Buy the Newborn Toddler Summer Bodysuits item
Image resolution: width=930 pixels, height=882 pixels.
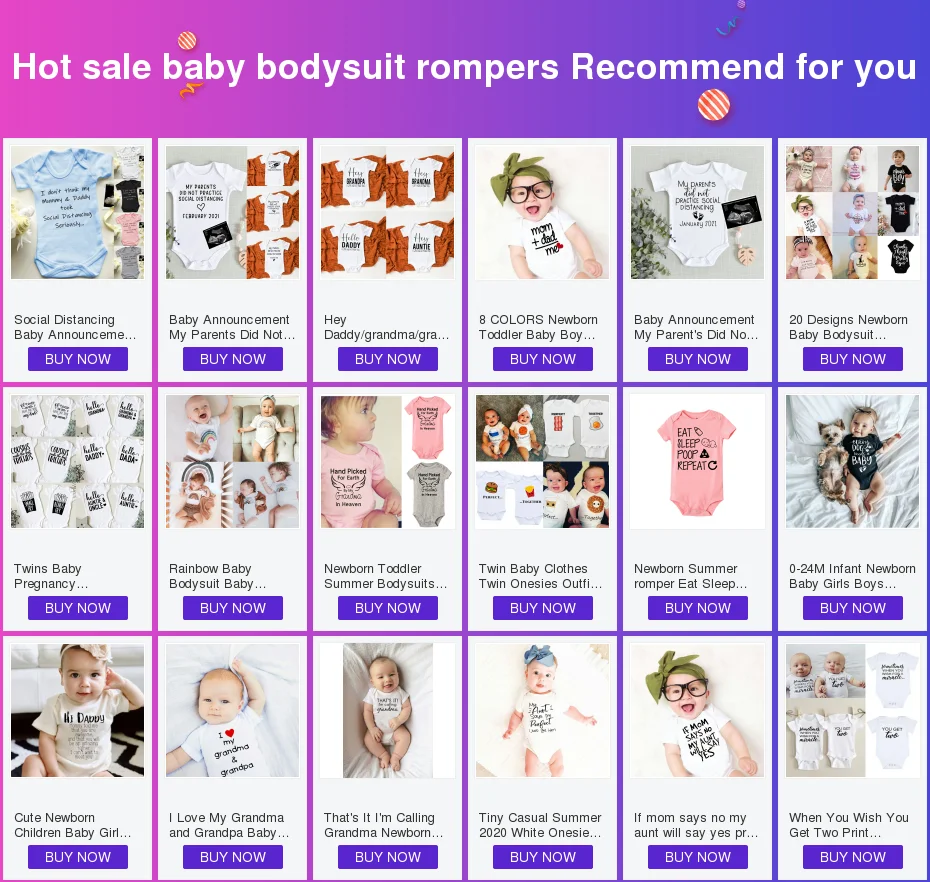click(x=388, y=608)
